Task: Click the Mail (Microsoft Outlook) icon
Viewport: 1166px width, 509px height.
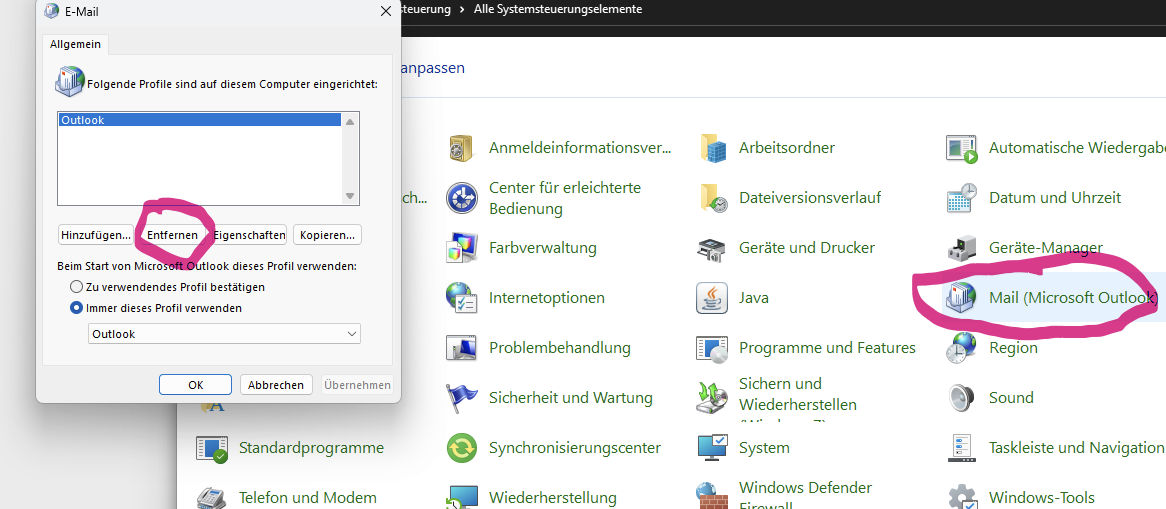Action: pyautogui.click(x=962, y=298)
